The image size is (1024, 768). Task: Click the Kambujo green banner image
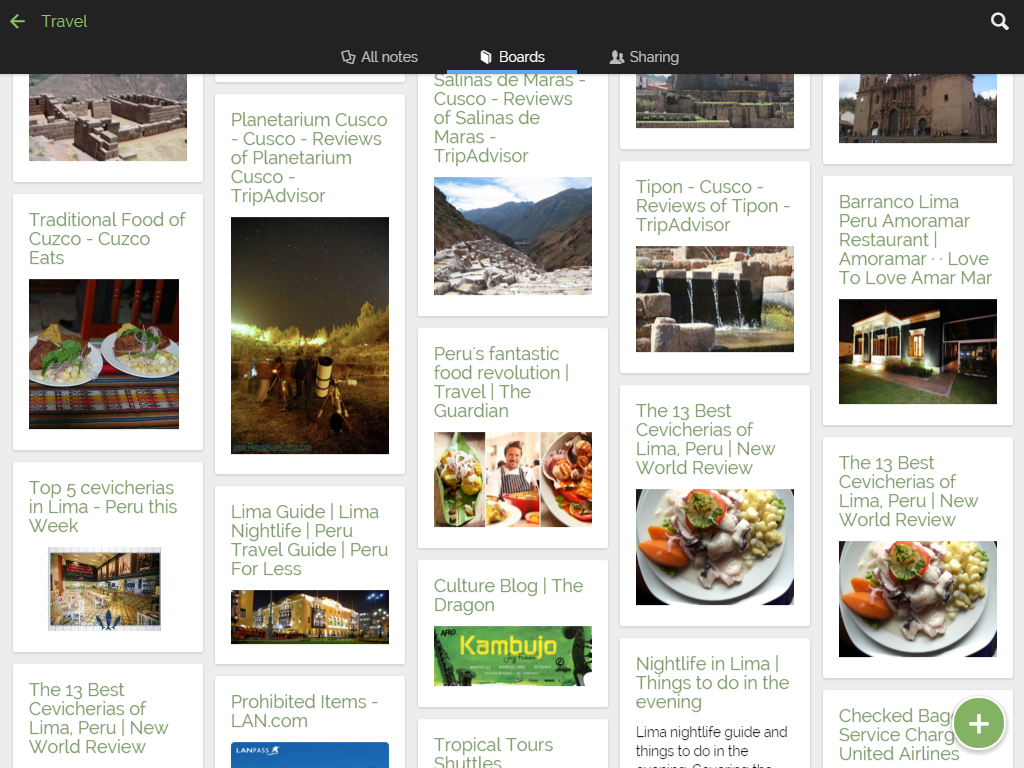[512, 656]
